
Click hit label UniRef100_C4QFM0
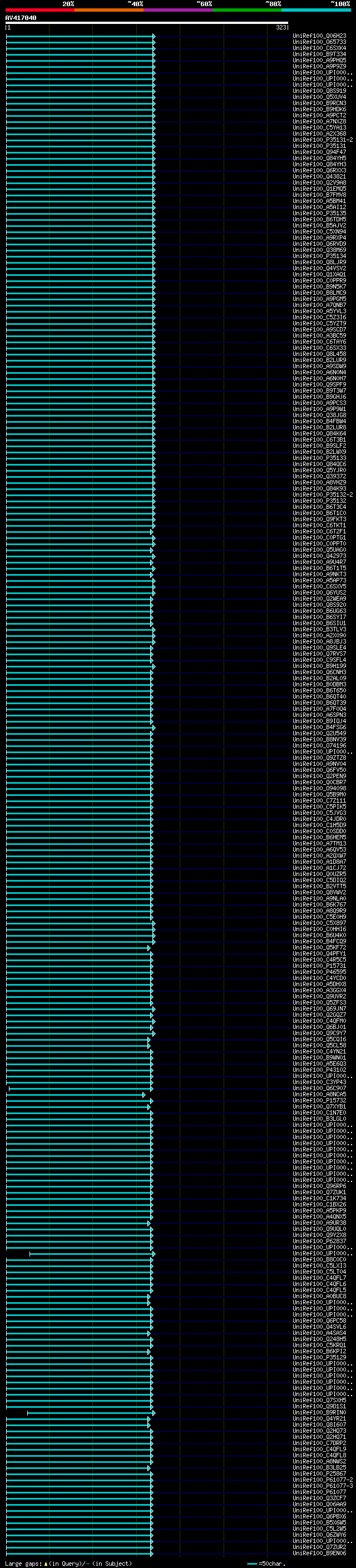point(319,1021)
